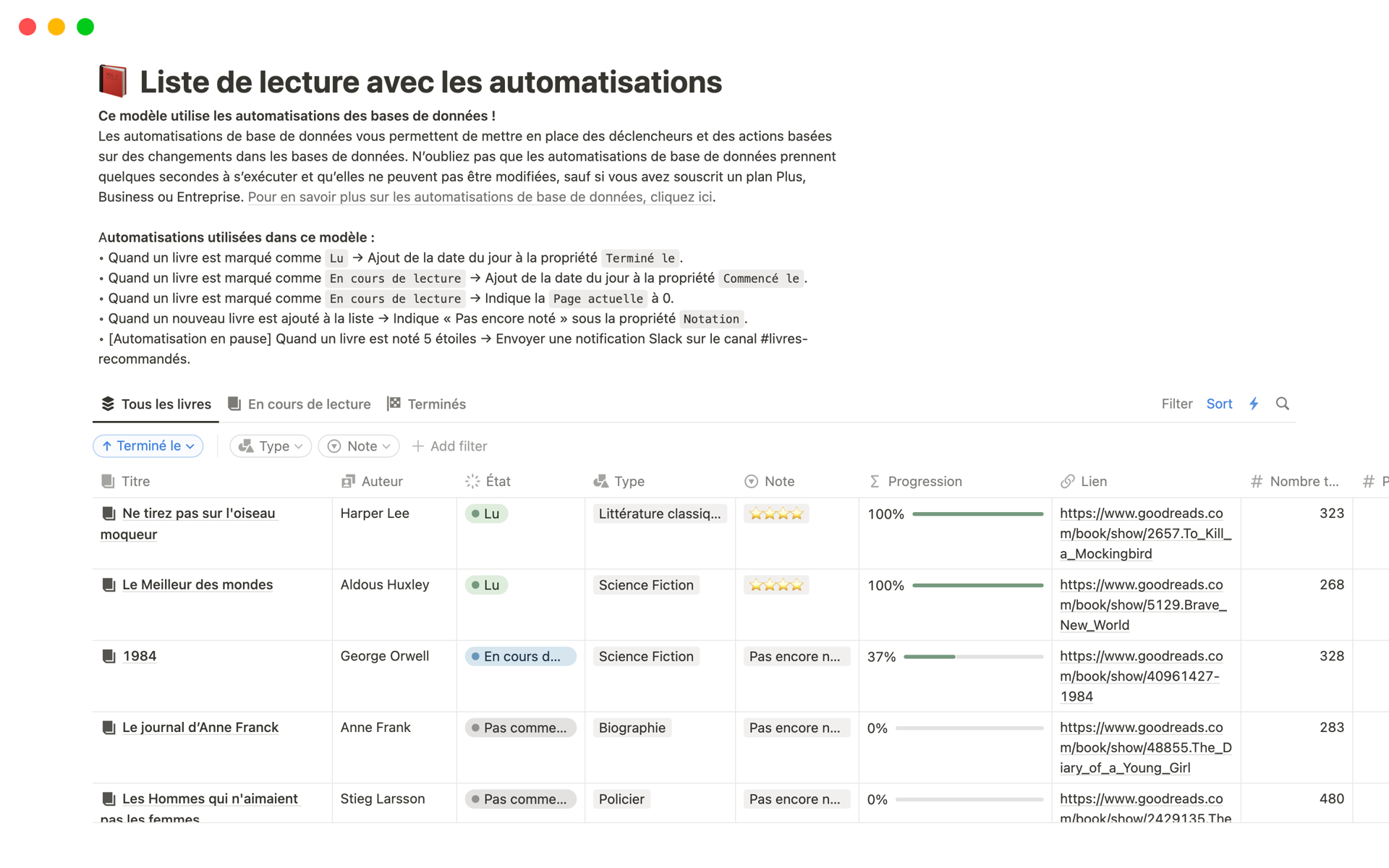Click the Auteur column header icon
1389x868 pixels.
348,481
